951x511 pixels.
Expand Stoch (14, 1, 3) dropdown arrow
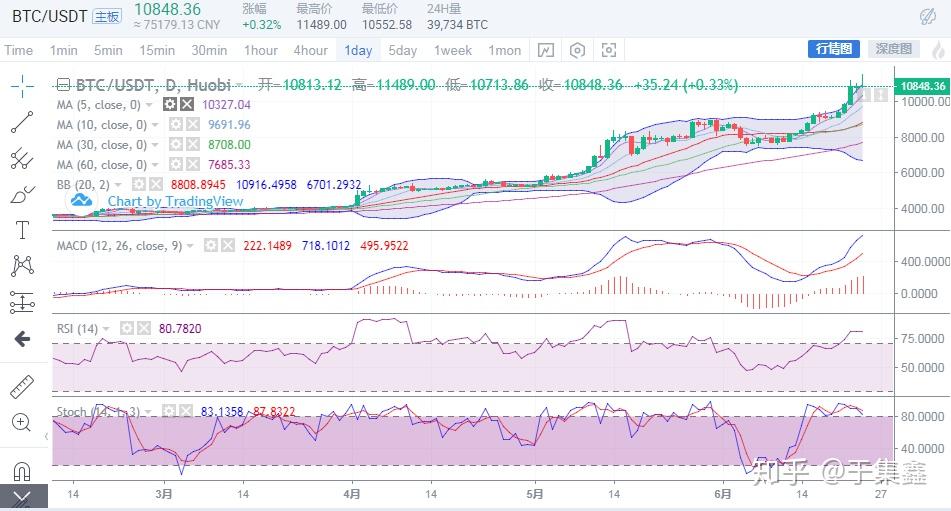coord(149,412)
